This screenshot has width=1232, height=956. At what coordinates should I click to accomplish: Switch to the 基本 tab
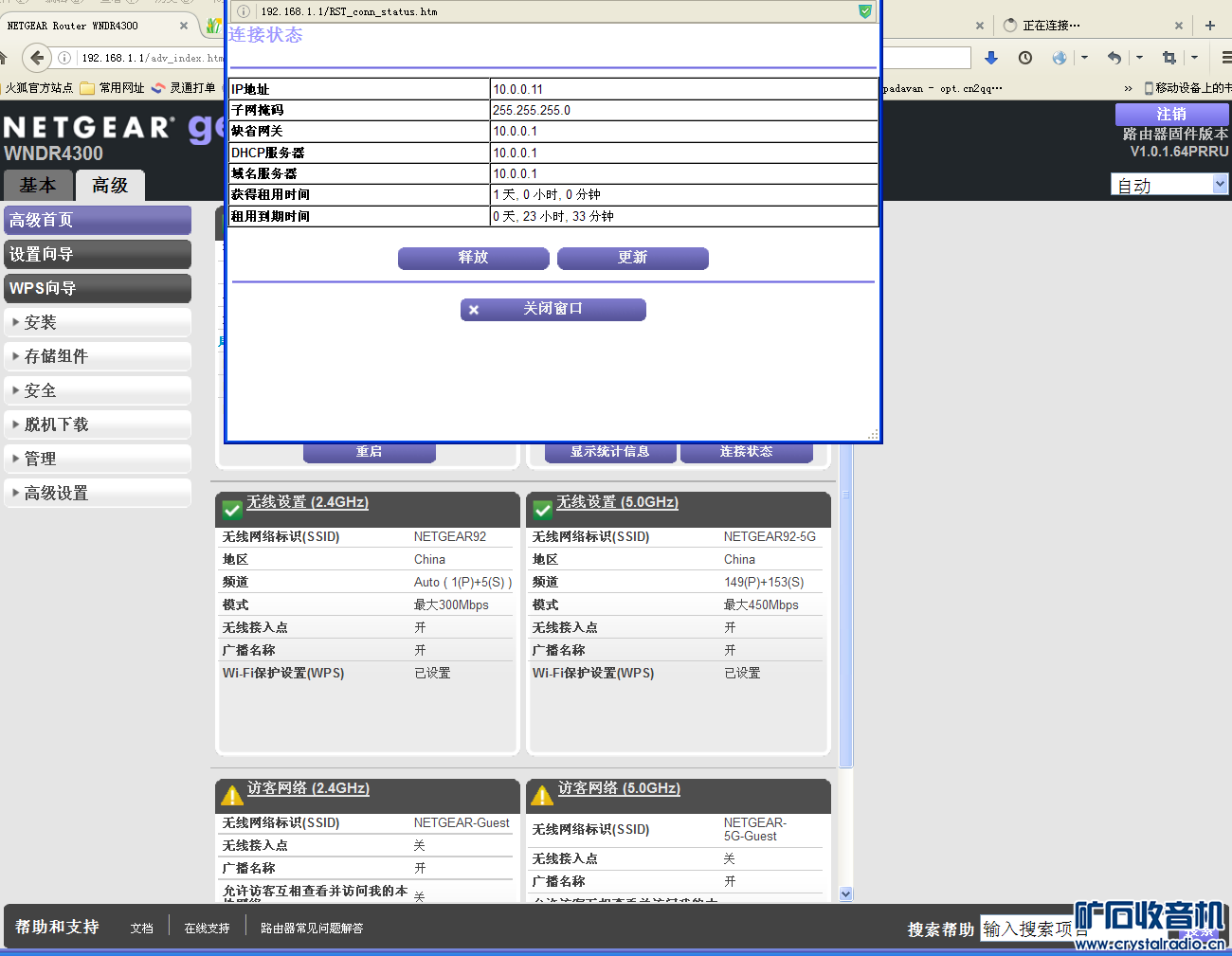coord(38,186)
